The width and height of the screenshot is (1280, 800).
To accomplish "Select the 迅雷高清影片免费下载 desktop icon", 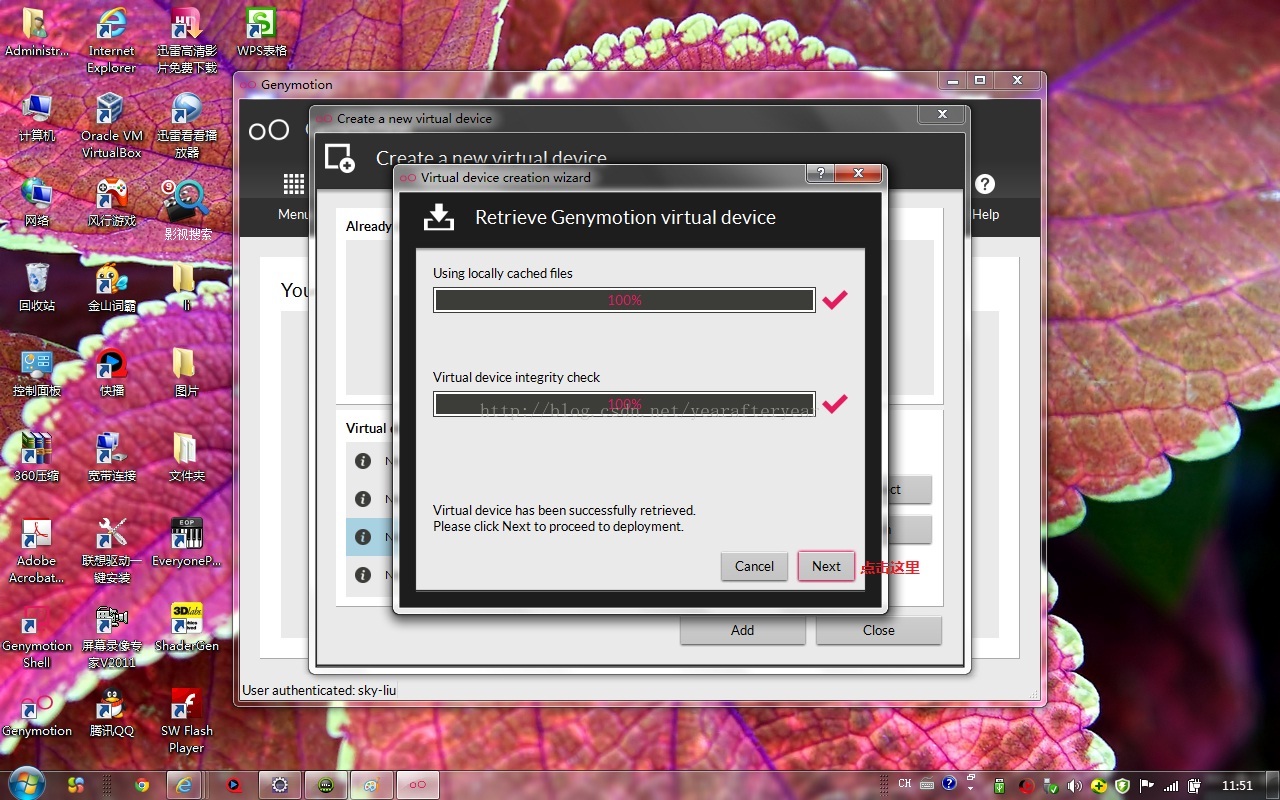I will tap(186, 41).
